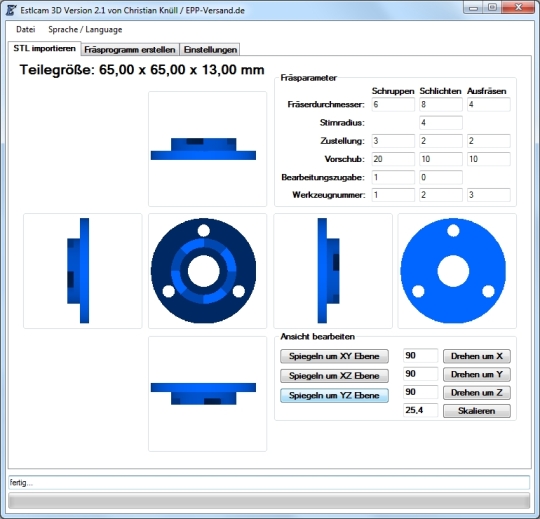Viewport: 540px width, 519px height.
Task: Click the 'fertig...' status text
Action: tap(21, 483)
